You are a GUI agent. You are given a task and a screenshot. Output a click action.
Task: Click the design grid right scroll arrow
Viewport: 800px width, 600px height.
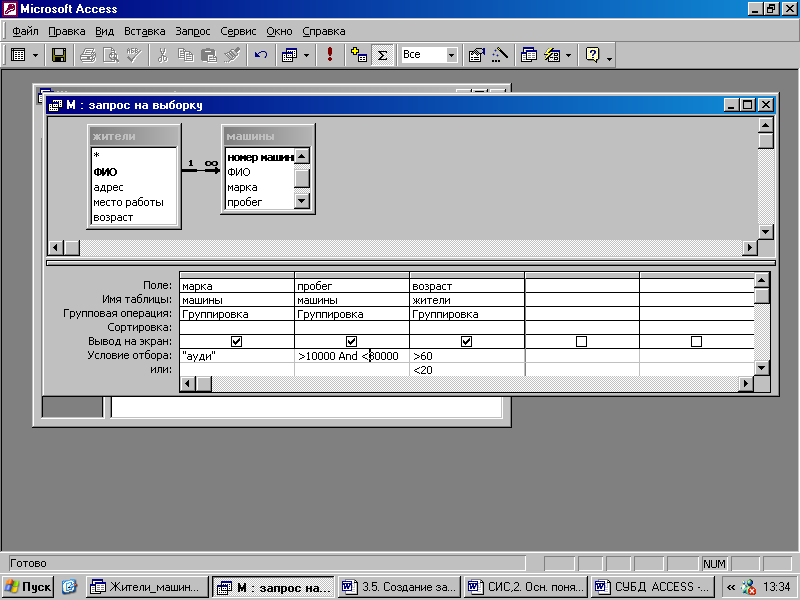point(746,383)
